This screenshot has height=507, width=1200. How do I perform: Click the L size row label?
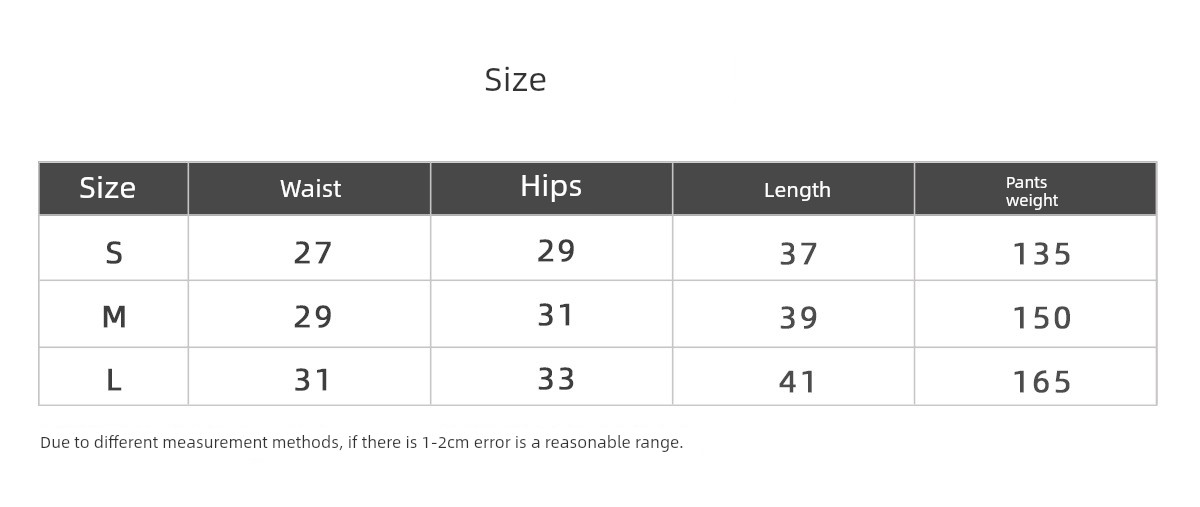click(x=114, y=380)
